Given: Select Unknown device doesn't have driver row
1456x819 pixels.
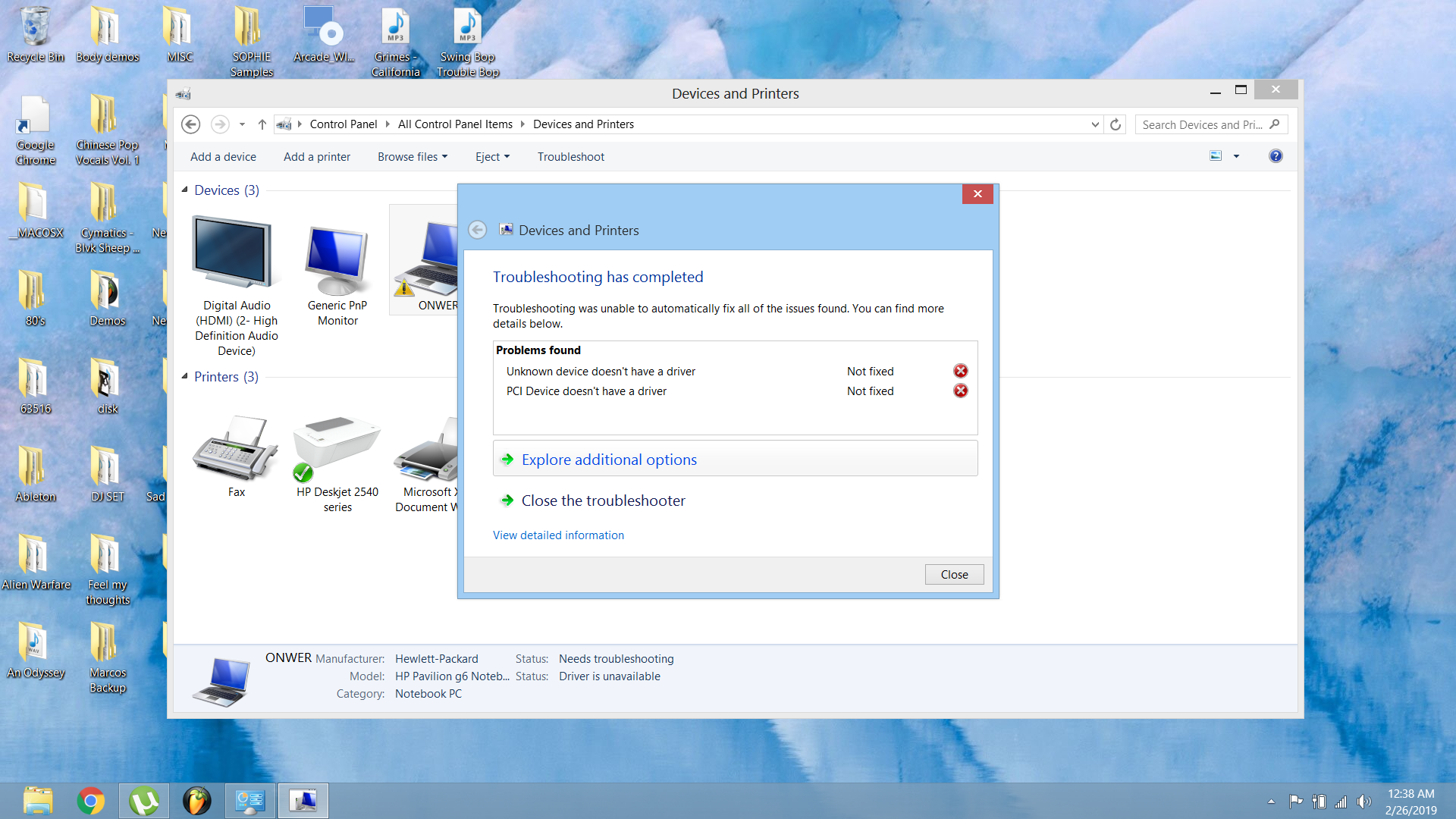Looking at the screenshot, I should coord(735,372).
